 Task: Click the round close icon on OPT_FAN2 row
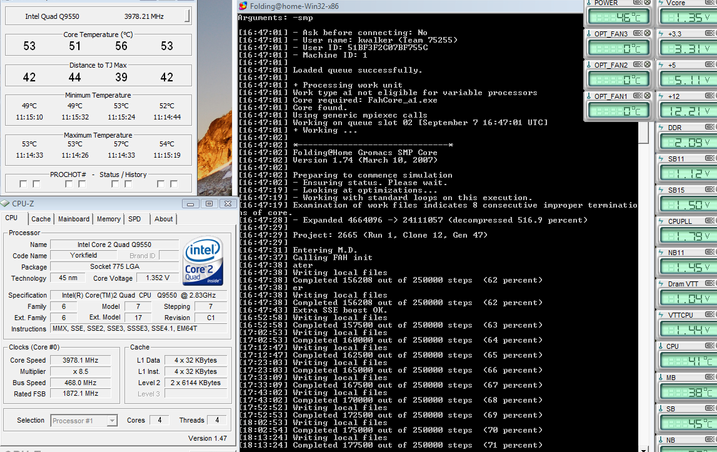[x=647, y=65]
